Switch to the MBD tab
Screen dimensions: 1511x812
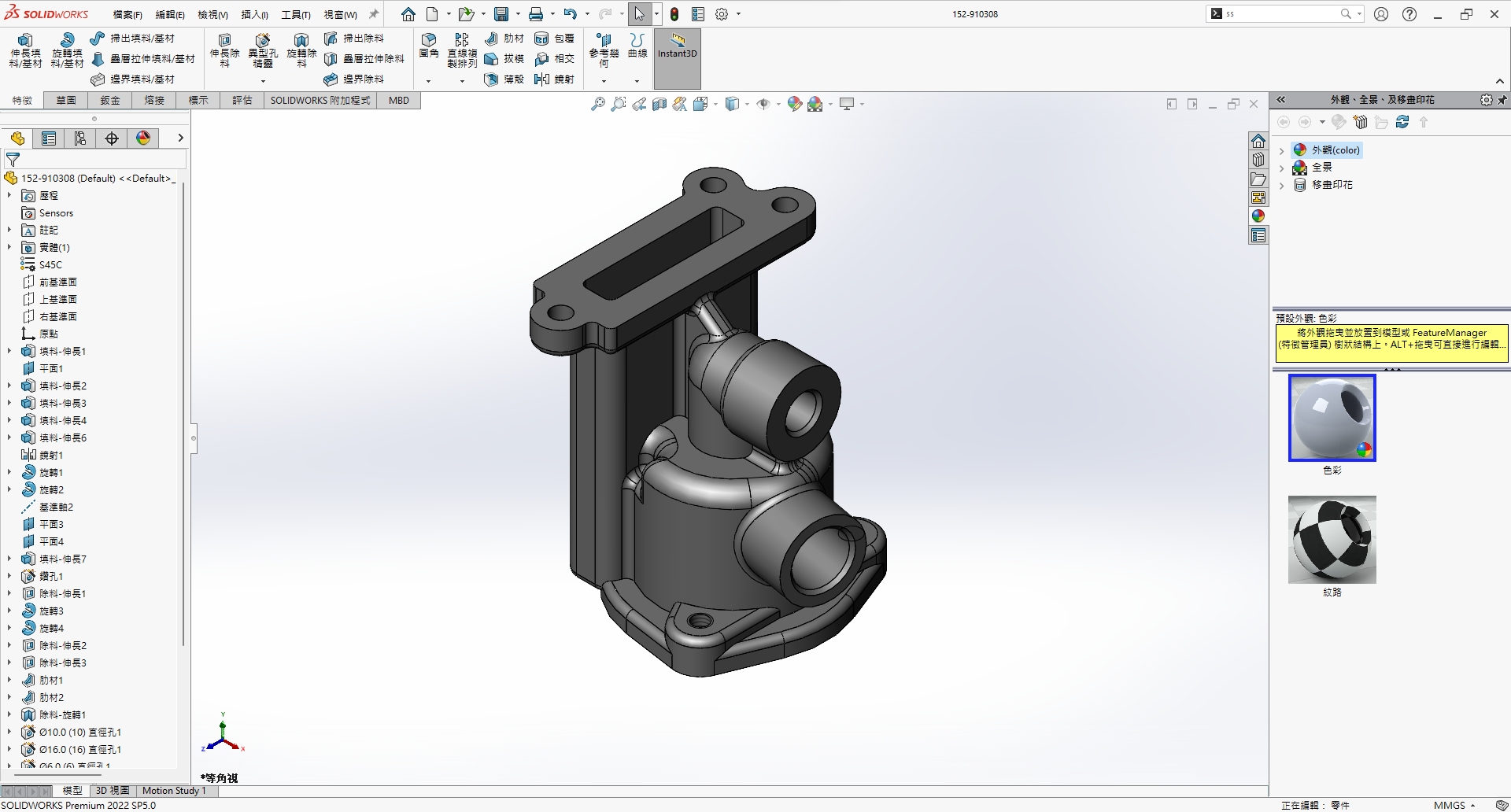(399, 101)
